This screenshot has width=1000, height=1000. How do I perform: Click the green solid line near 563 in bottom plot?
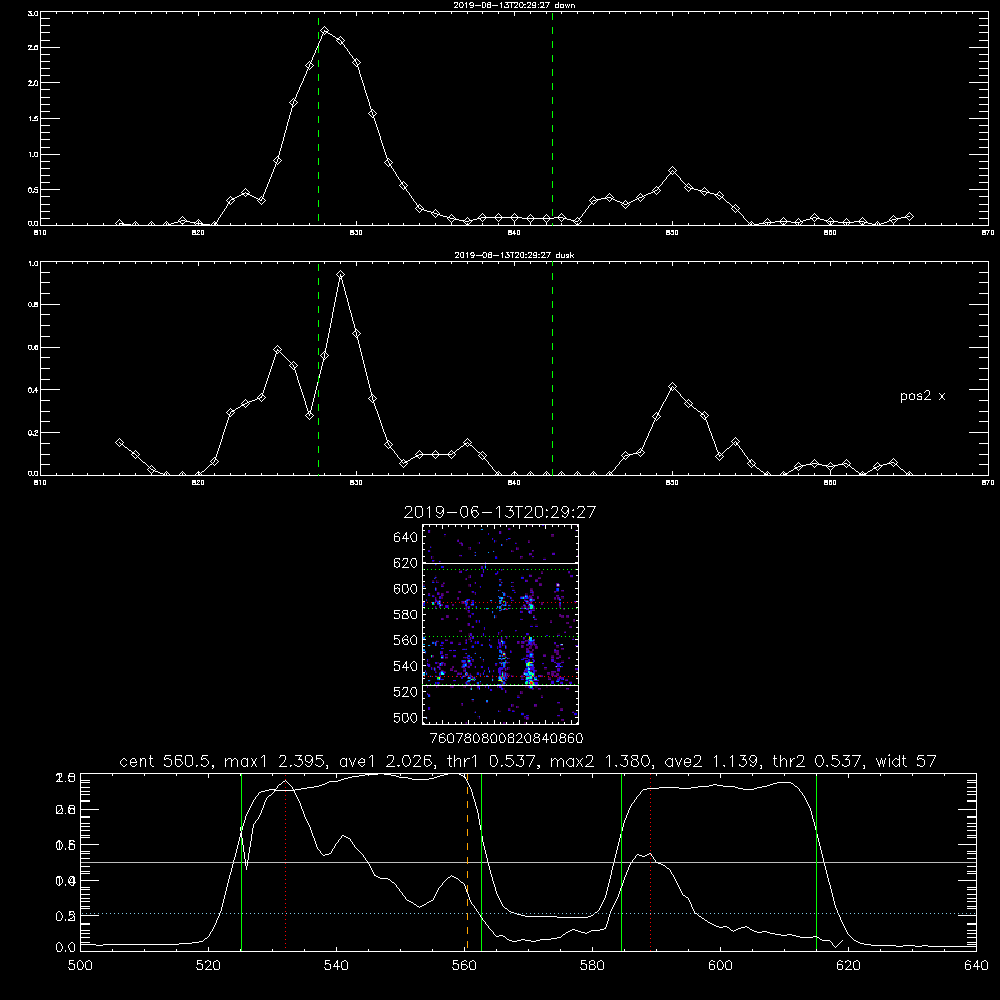click(x=481, y=862)
